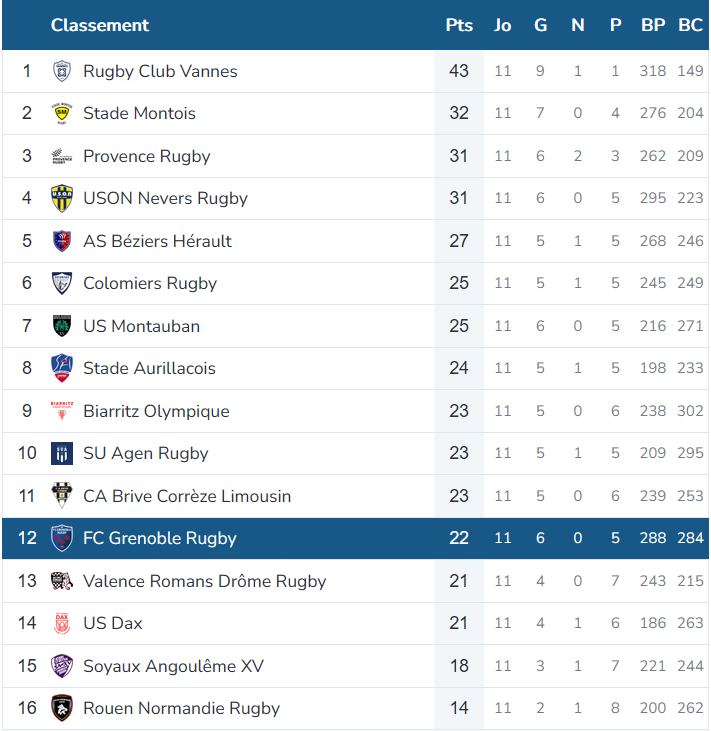This screenshot has height=731, width=711.
Task: Click the AS Béziers Hérault club crest
Action: 62,241
